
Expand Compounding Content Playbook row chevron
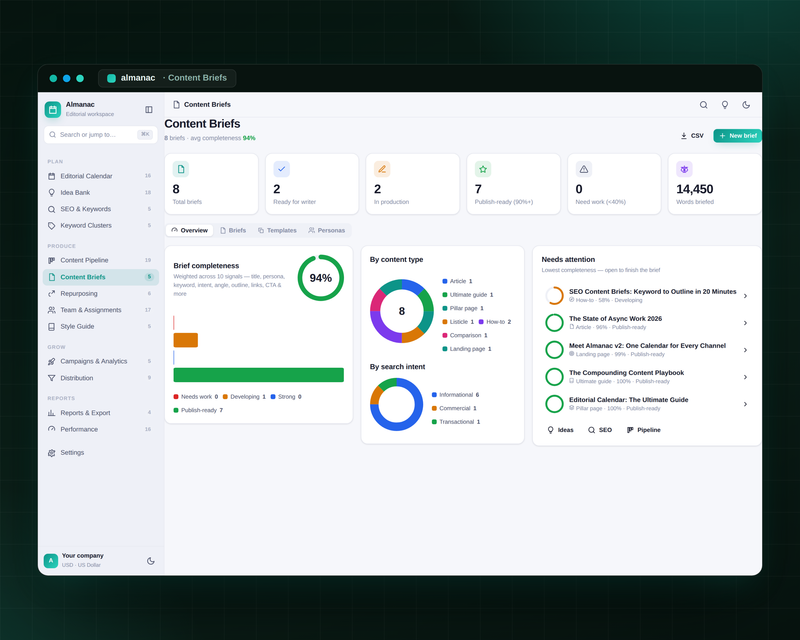[745, 377]
